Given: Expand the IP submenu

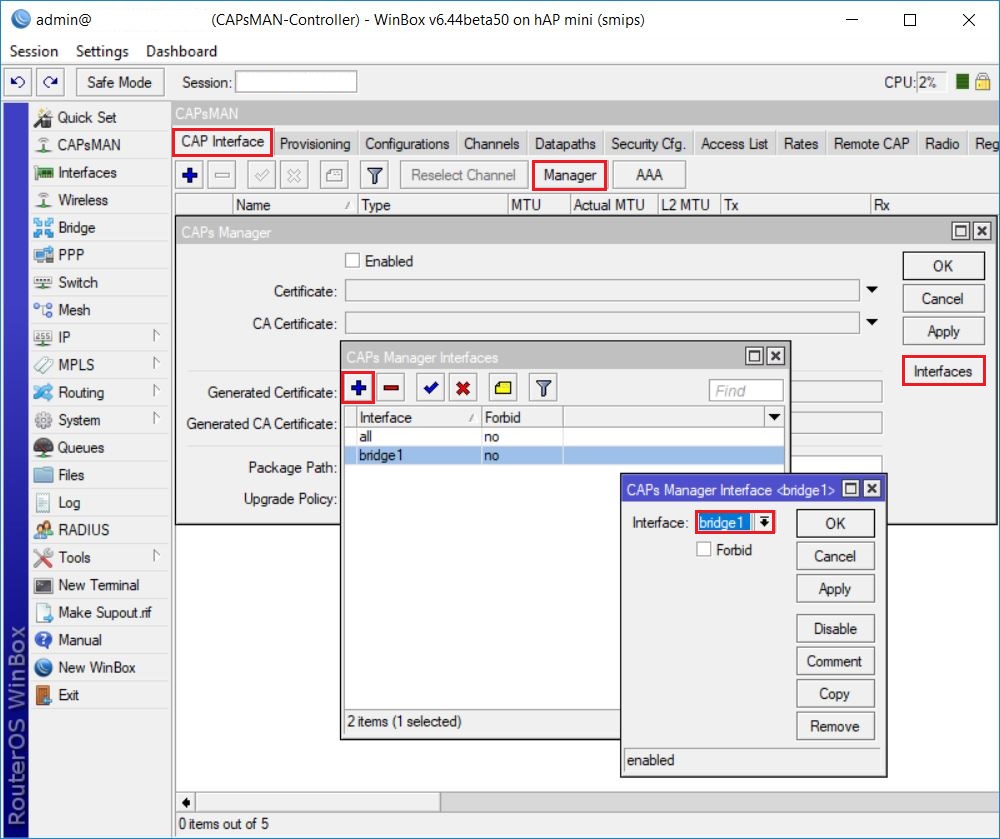Looking at the screenshot, I should coord(156,335).
